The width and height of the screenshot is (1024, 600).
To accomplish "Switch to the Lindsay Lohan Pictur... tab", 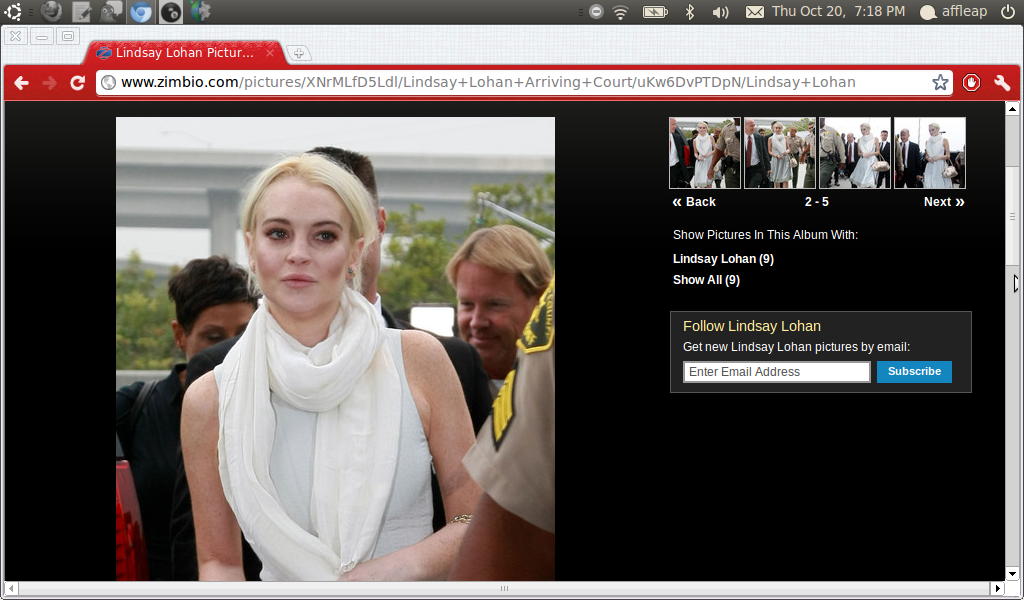I will point(185,53).
